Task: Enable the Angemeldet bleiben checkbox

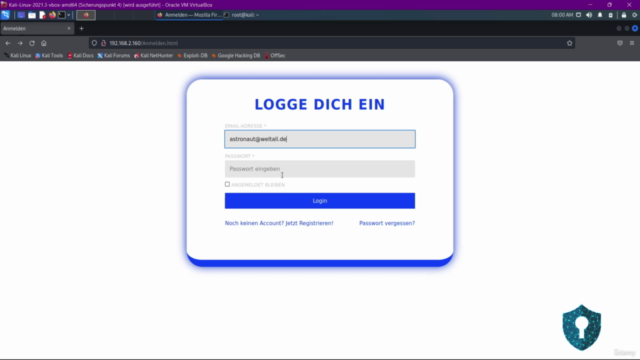Action: click(x=227, y=184)
